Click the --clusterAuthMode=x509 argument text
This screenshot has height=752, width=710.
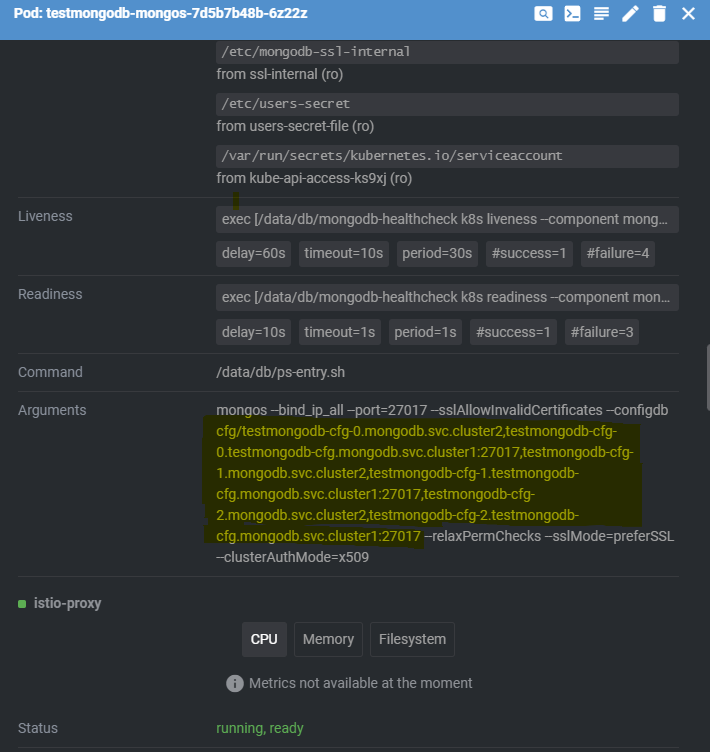tap(293, 557)
